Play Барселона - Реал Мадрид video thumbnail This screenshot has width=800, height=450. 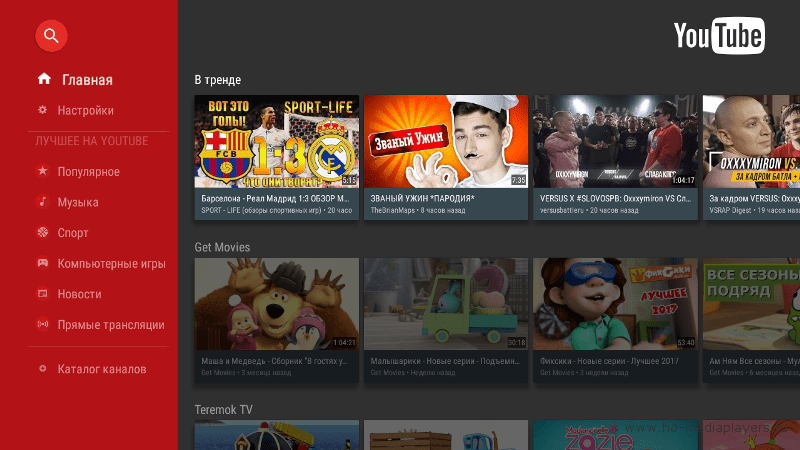tap(277, 141)
